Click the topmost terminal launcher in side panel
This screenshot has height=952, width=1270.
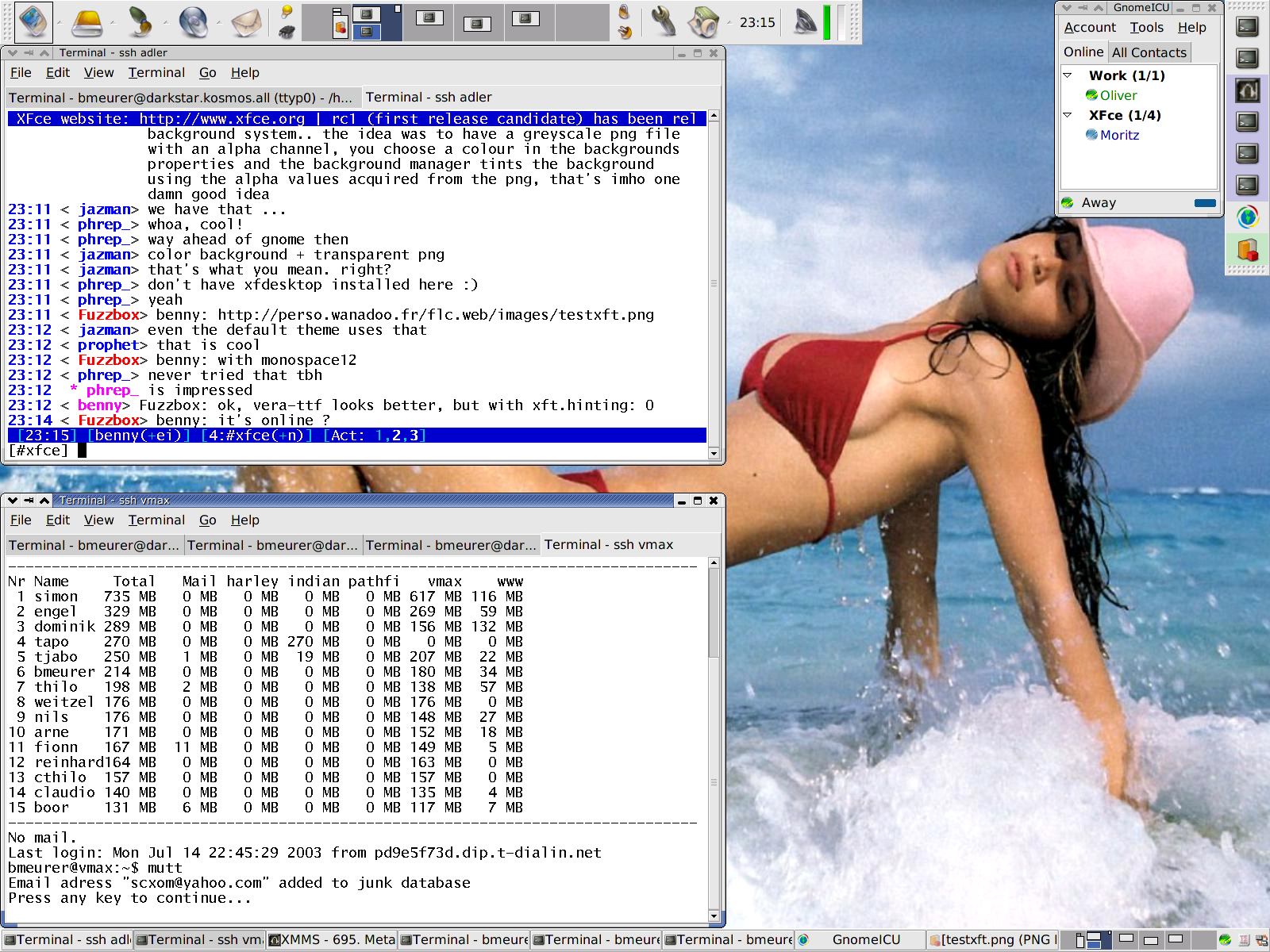point(1248,26)
